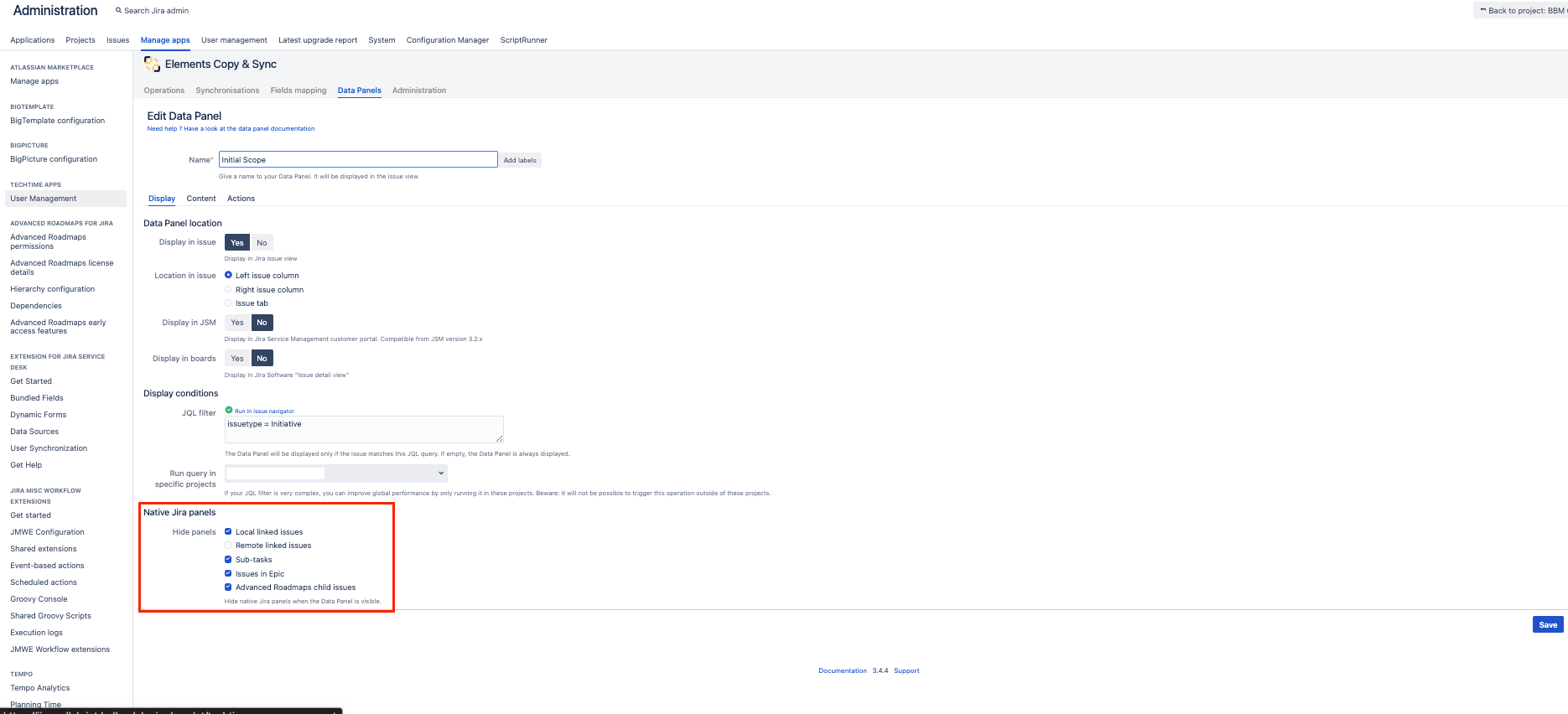The image size is (1568, 714).
Task: Toggle Advanced Roadmaps child issues checkbox
Action: (228, 587)
